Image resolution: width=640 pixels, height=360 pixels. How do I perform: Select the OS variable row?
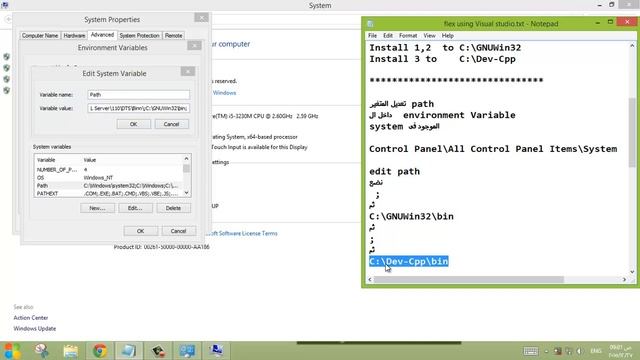[109, 178]
